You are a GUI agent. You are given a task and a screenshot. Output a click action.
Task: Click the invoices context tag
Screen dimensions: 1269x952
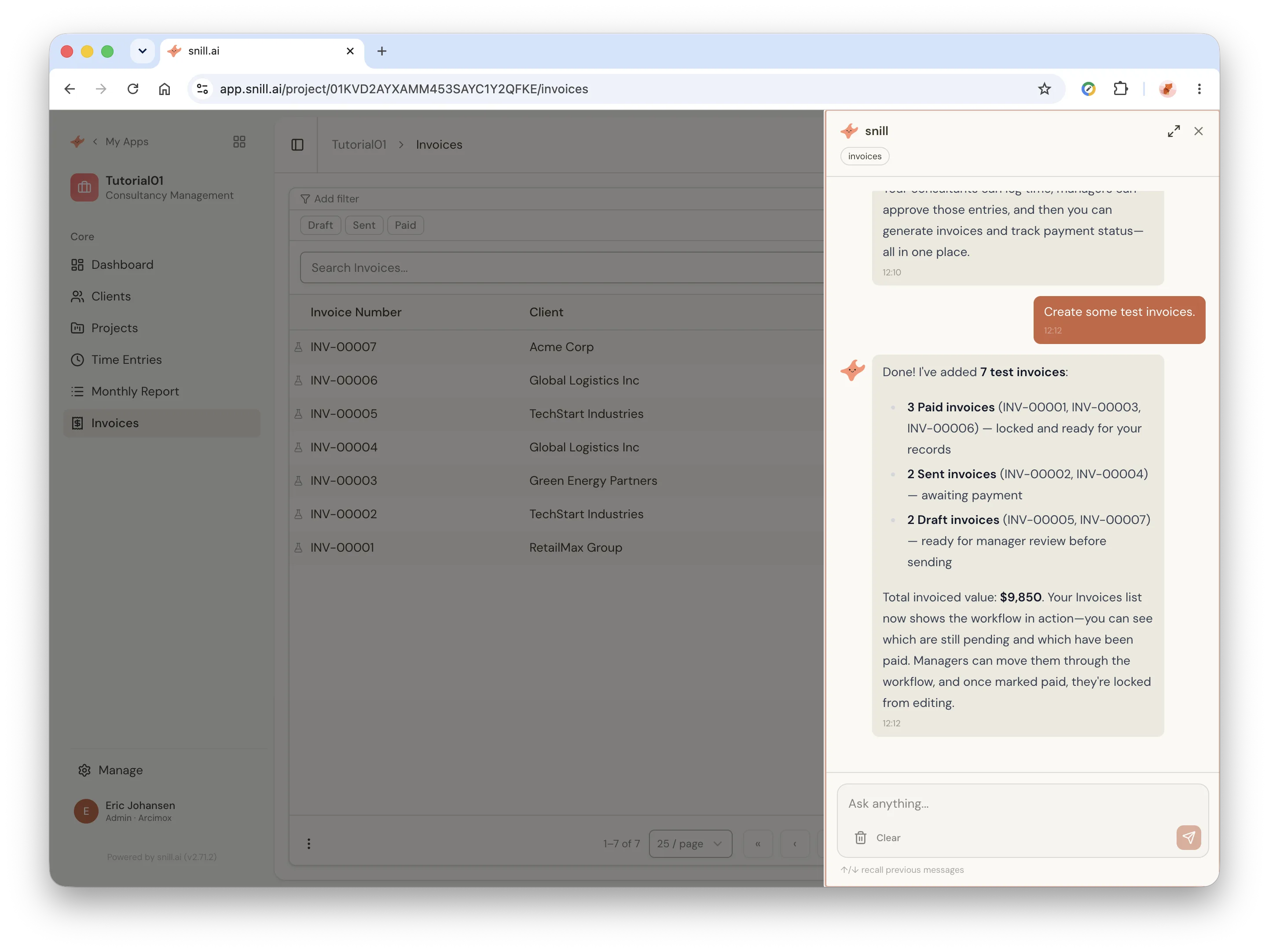point(865,156)
